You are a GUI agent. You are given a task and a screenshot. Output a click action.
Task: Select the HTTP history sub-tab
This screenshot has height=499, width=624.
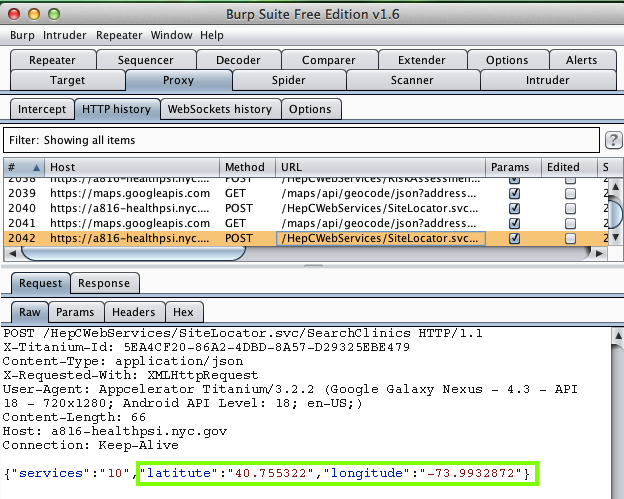pyautogui.click(x=117, y=109)
